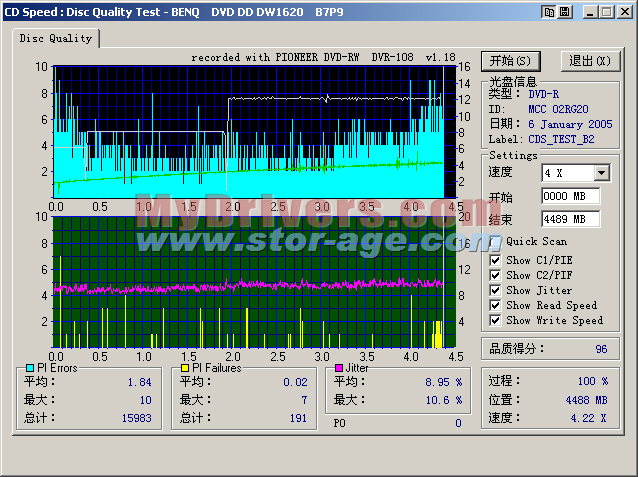Select the Disc Quality tab
This screenshot has width=638, height=477.
click(56, 39)
